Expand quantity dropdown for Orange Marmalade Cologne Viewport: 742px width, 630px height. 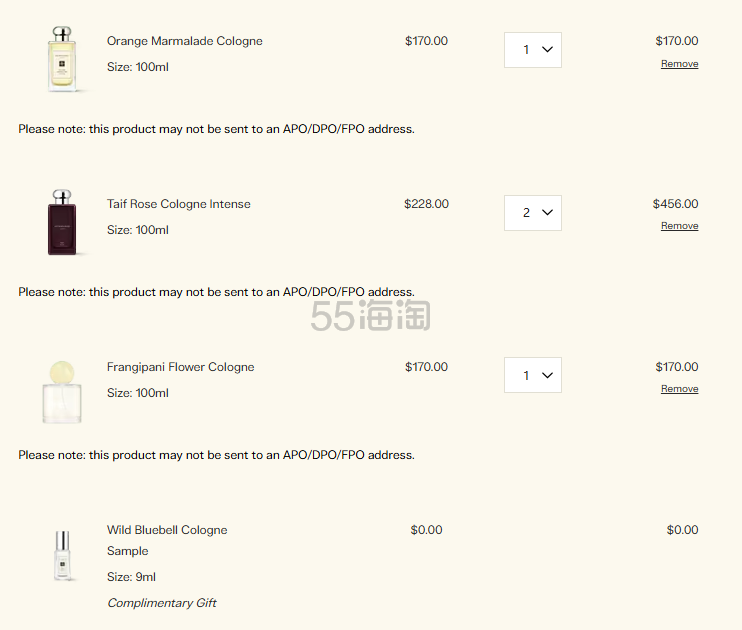pos(533,50)
